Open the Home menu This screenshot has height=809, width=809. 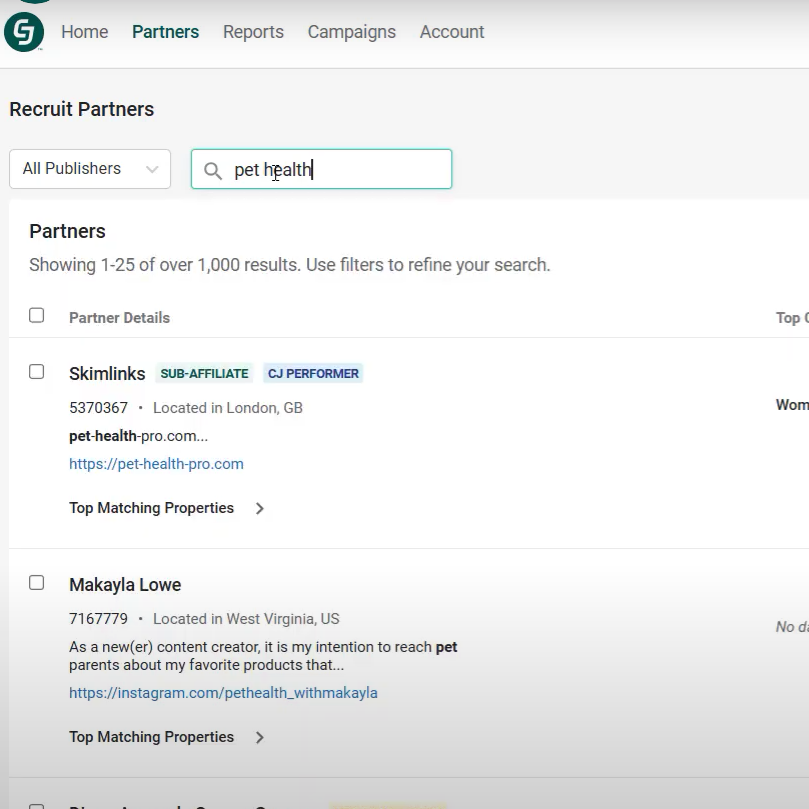[x=84, y=32]
